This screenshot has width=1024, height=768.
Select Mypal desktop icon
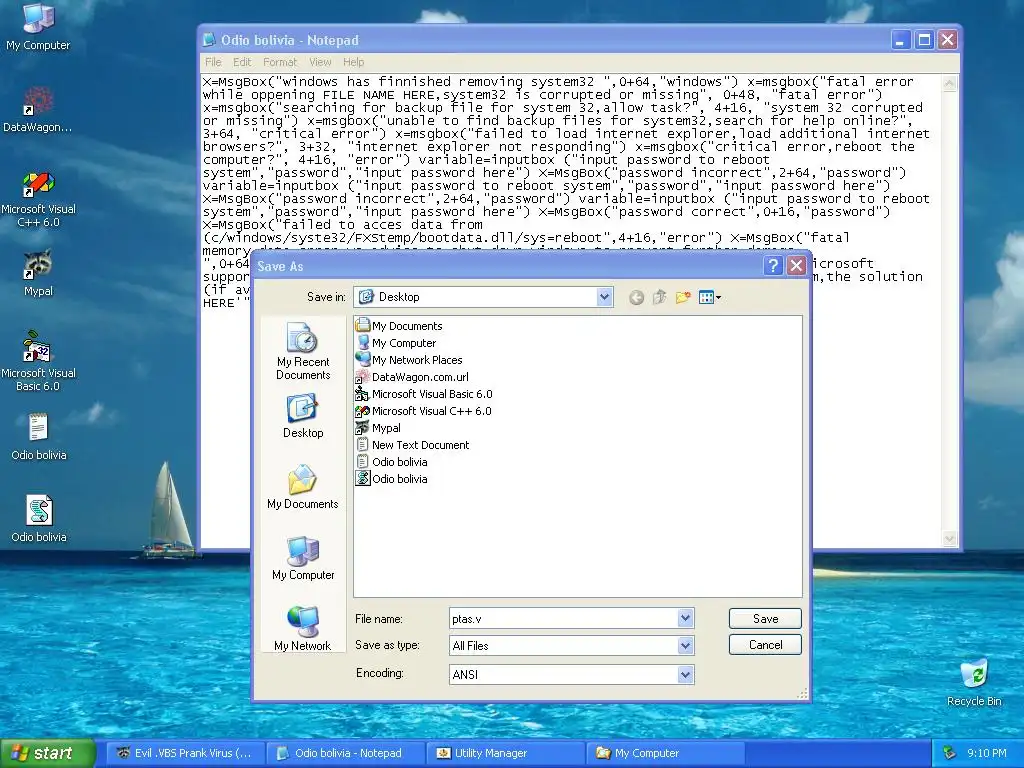tap(38, 273)
